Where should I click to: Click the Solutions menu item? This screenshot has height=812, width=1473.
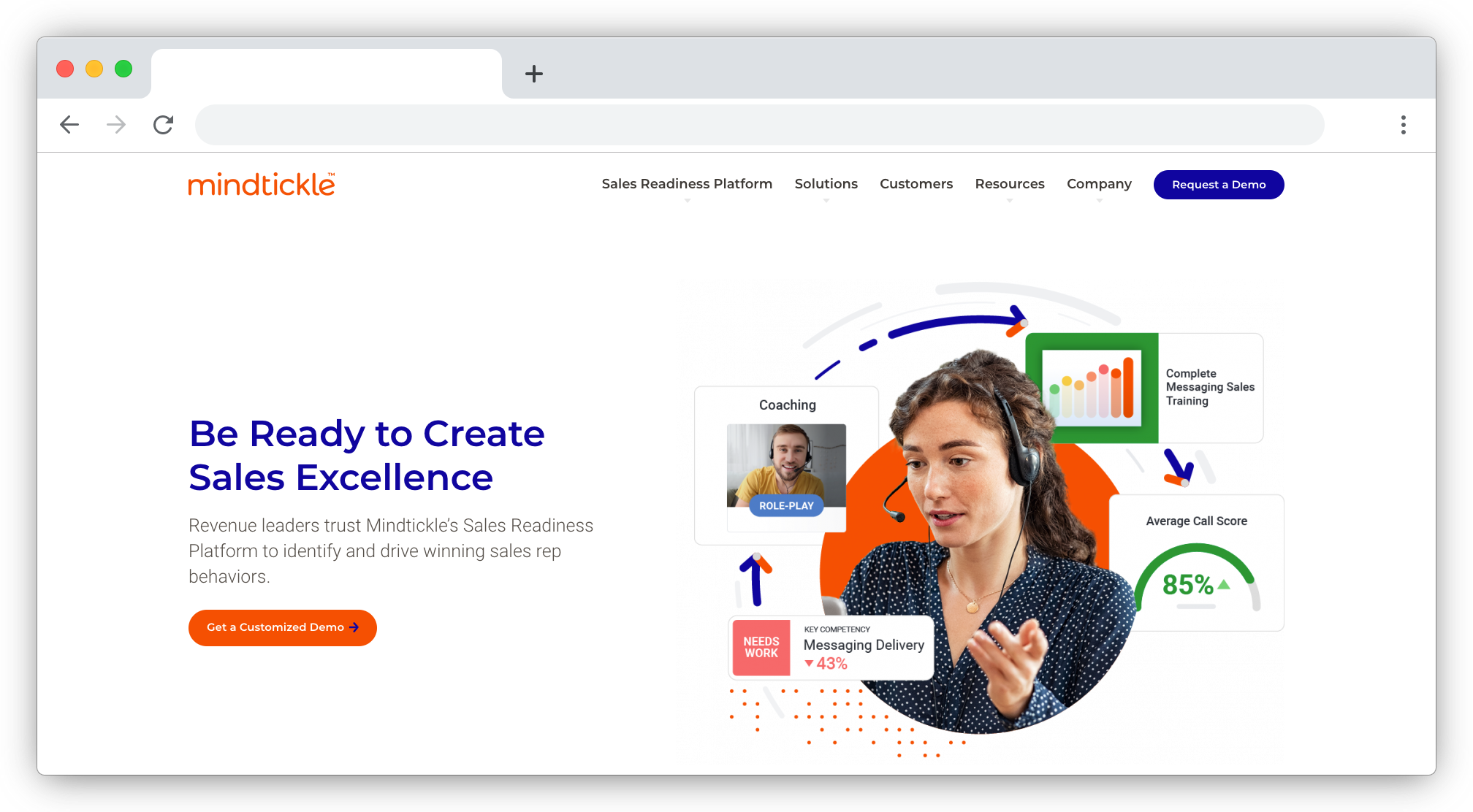pyautogui.click(x=826, y=184)
